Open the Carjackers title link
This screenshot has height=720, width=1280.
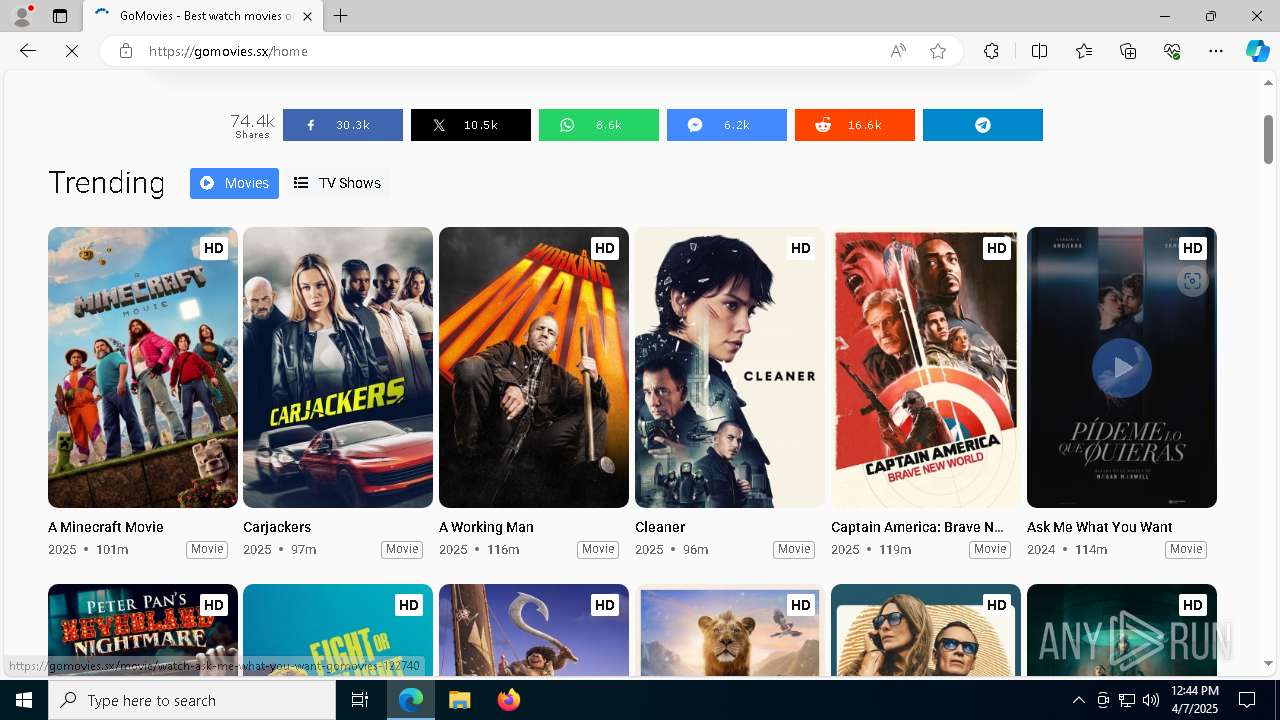[277, 527]
